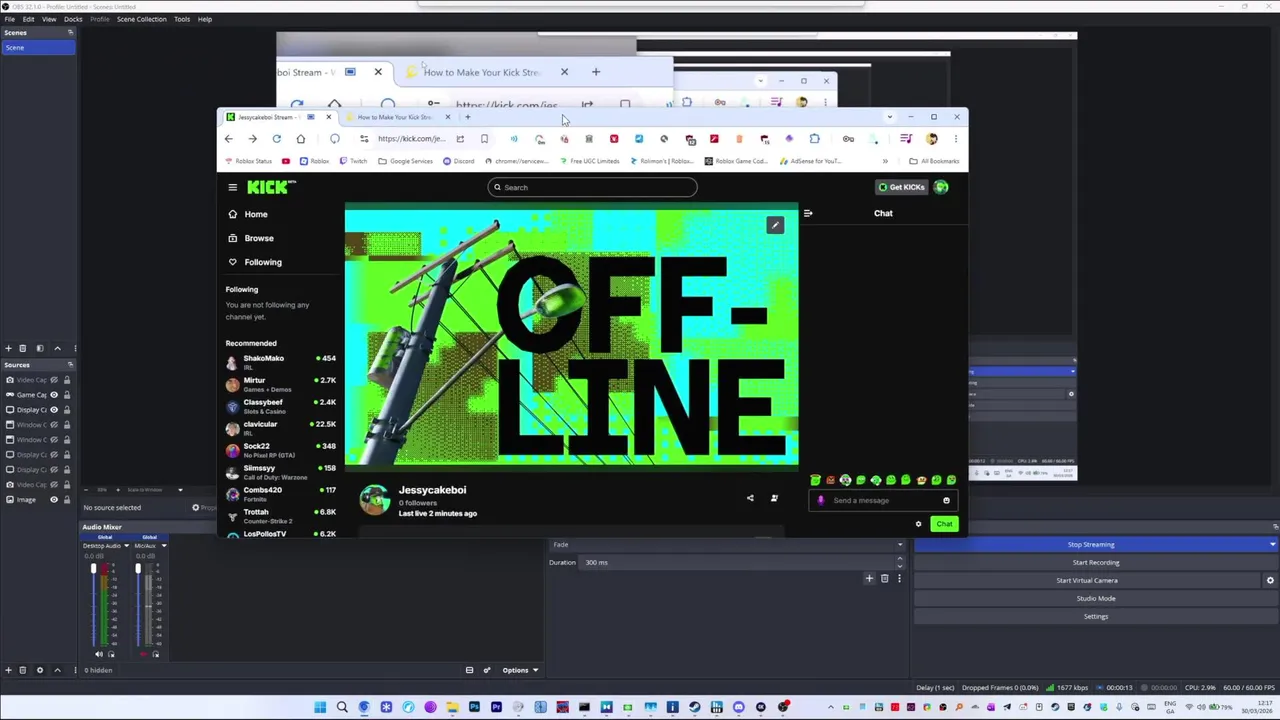The height and width of the screenshot is (720, 1280).
Task: Toggle lock on Image source
Action: 67,500
